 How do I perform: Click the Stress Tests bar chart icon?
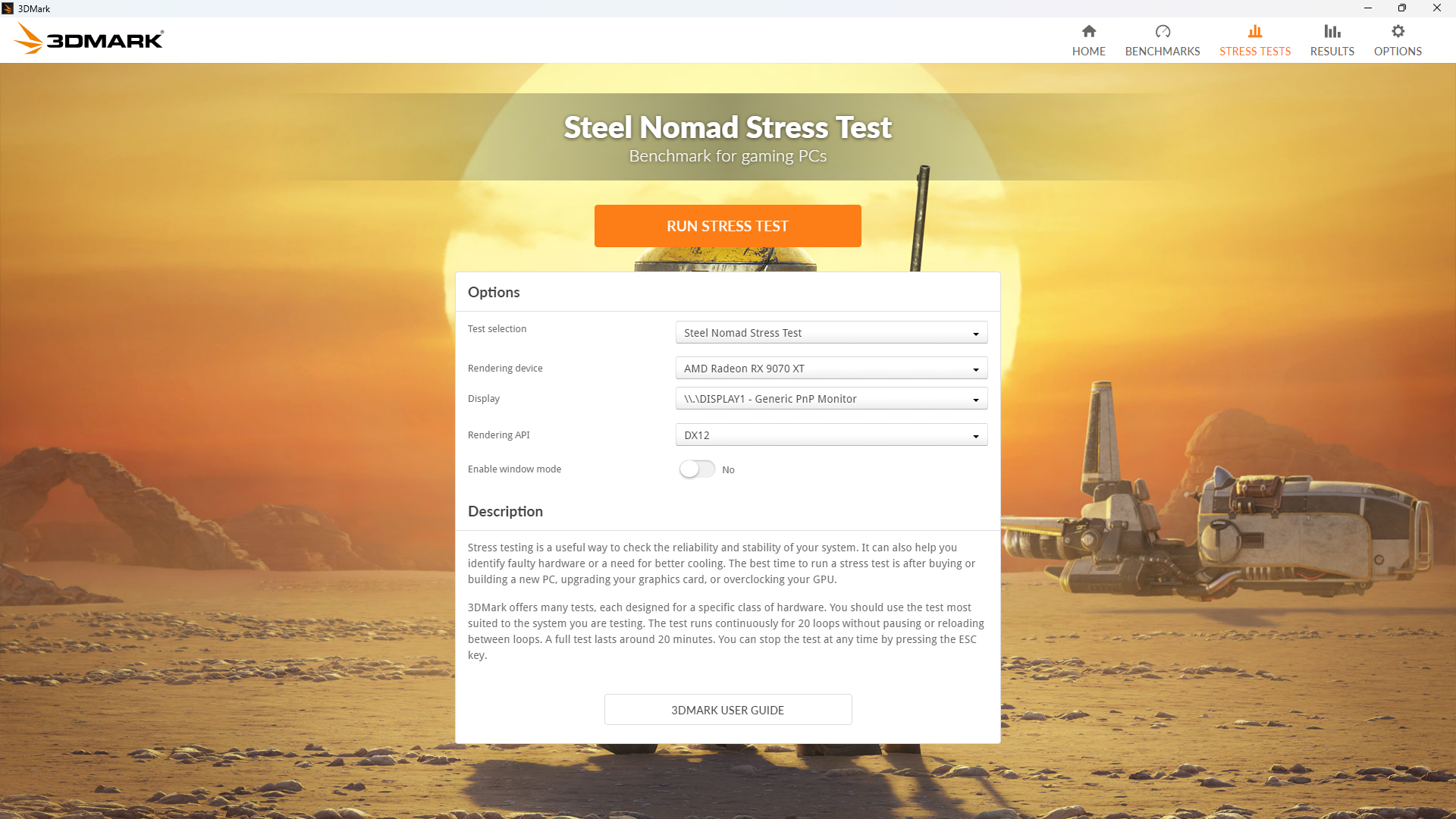click(1255, 31)
